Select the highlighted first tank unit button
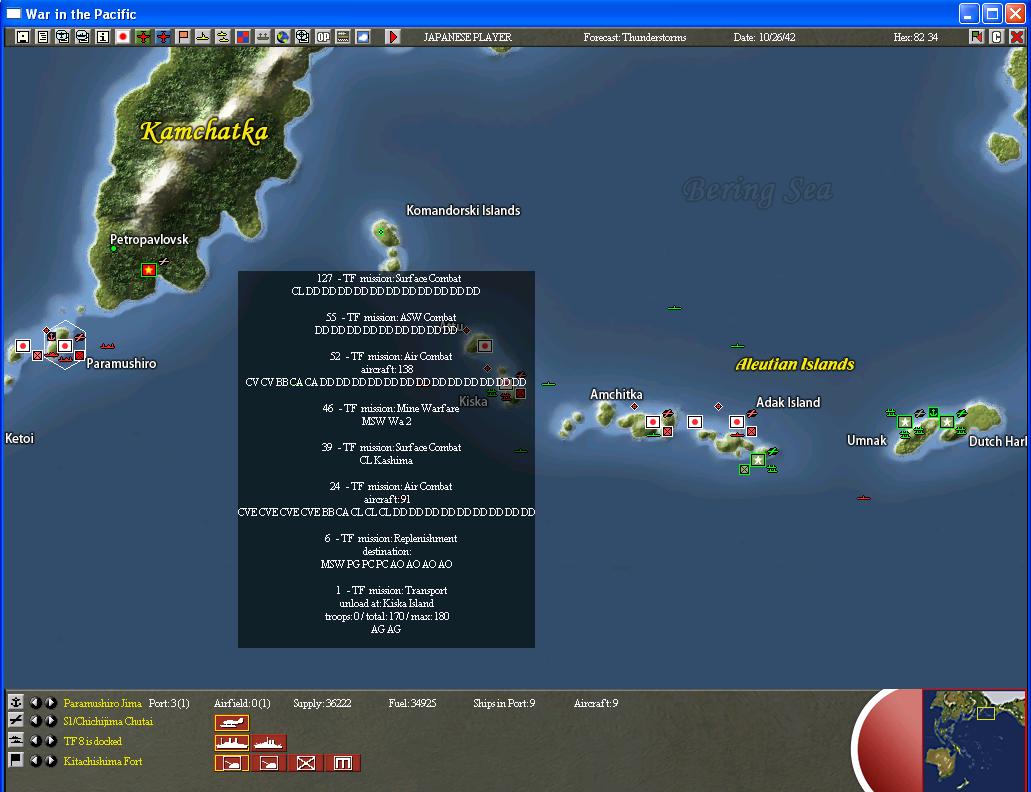 [x=231, y=762]
